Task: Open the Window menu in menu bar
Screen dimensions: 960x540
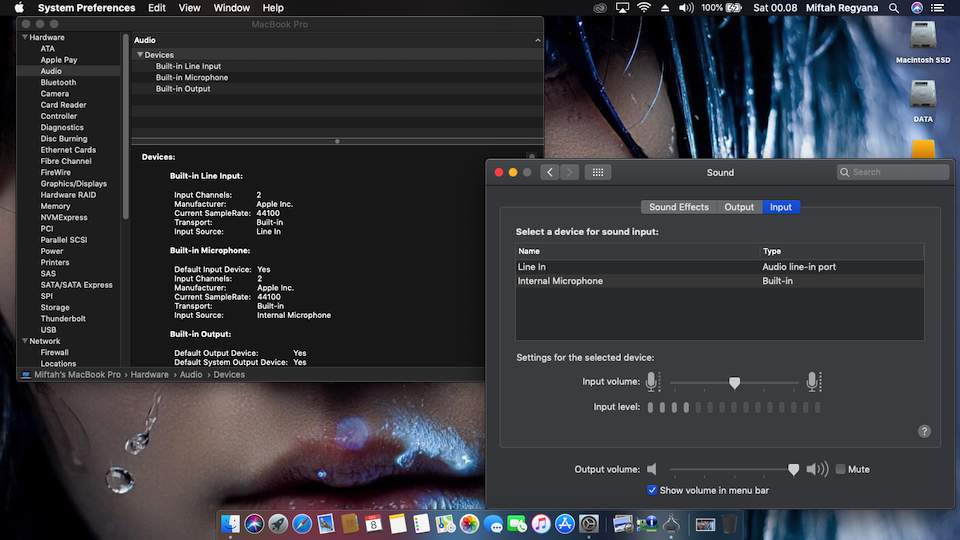Action: pos(232,8)
